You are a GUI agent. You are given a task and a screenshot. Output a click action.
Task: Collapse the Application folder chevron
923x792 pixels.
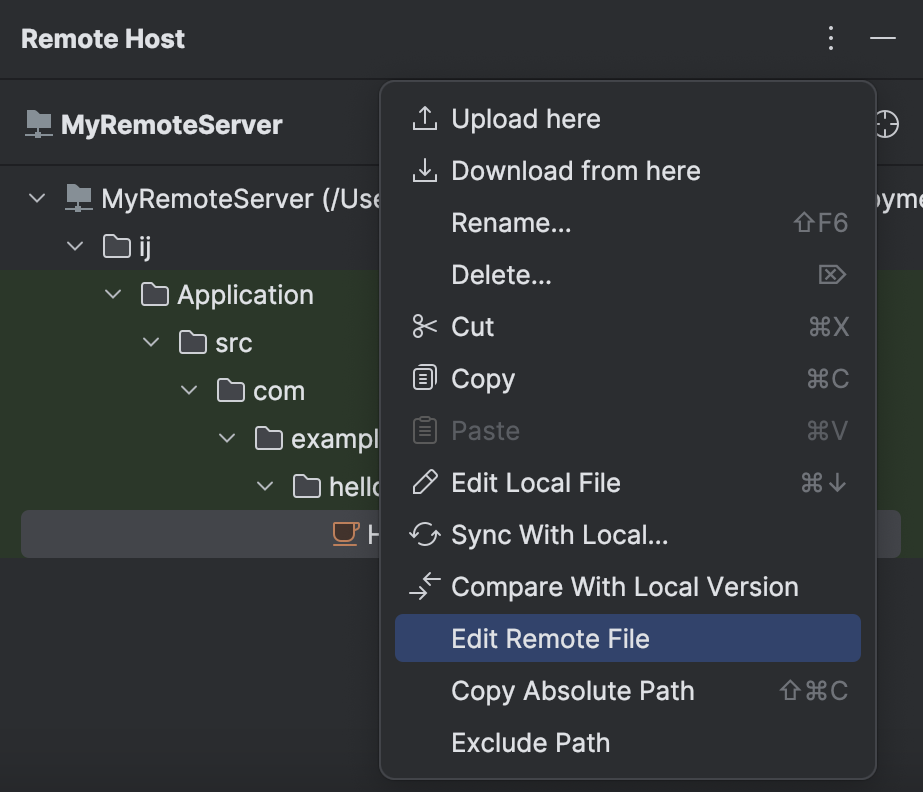112,294
